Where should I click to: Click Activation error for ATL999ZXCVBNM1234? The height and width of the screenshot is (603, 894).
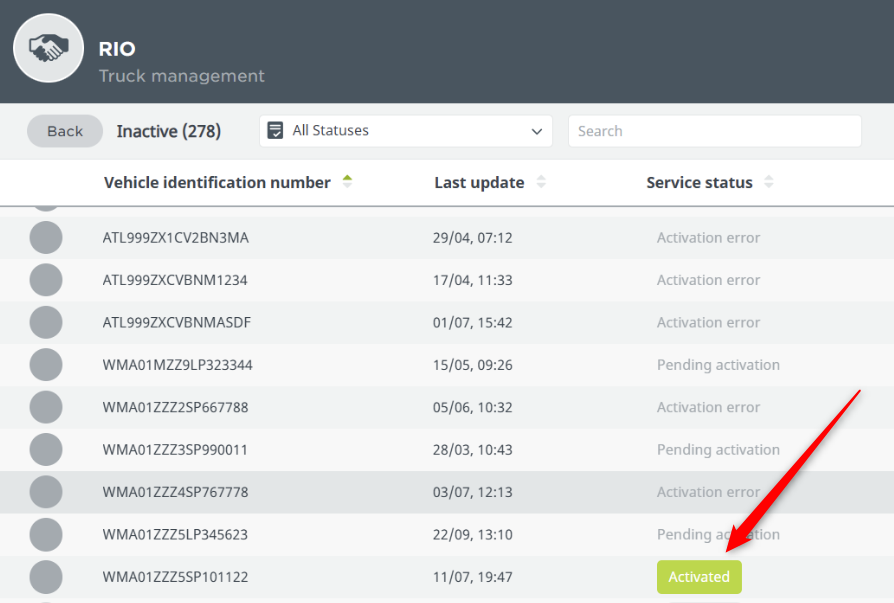pos(708,280)
